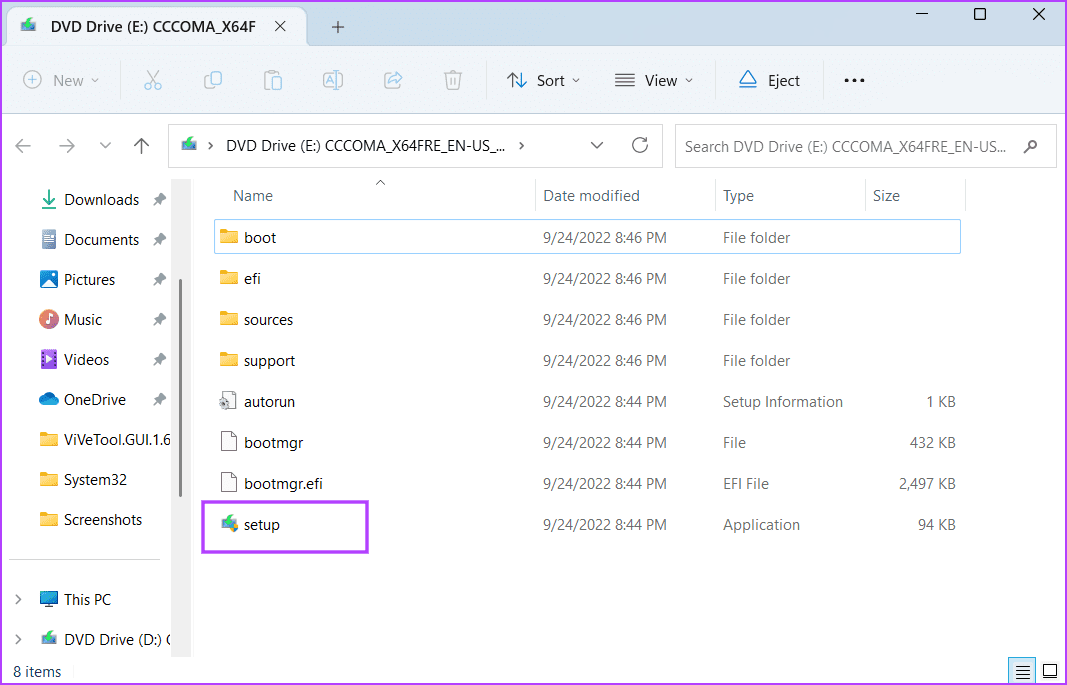Switch to Details view in status bar

(1022, 671)
